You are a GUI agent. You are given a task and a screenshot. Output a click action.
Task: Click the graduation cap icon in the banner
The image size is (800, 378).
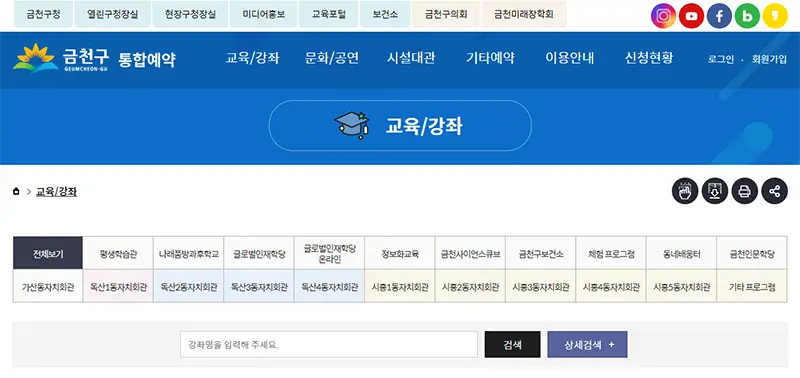[x=352, y=125]
